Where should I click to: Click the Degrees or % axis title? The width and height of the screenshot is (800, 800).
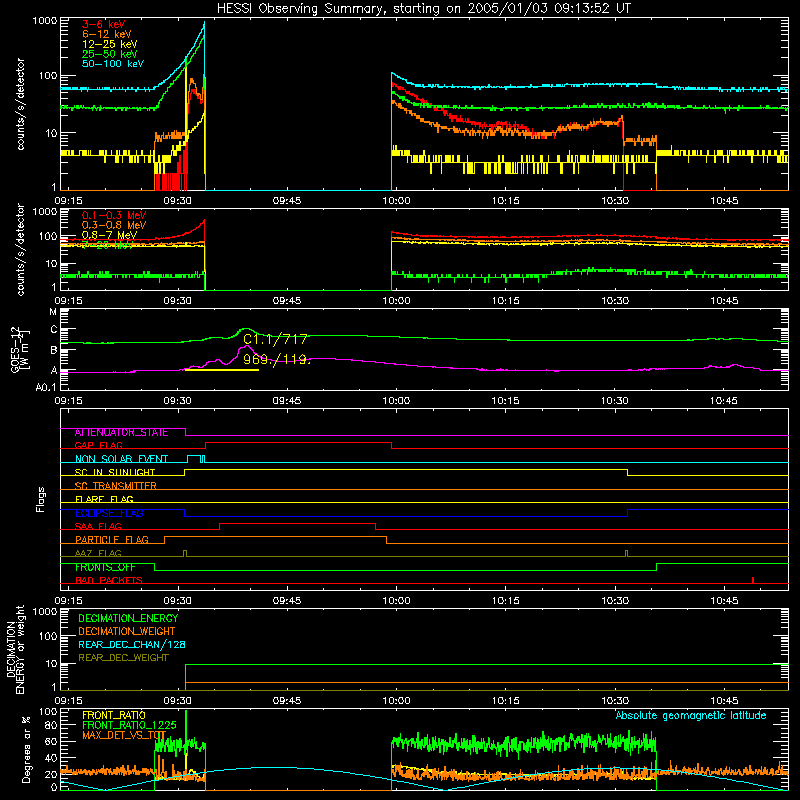(26, 749)
